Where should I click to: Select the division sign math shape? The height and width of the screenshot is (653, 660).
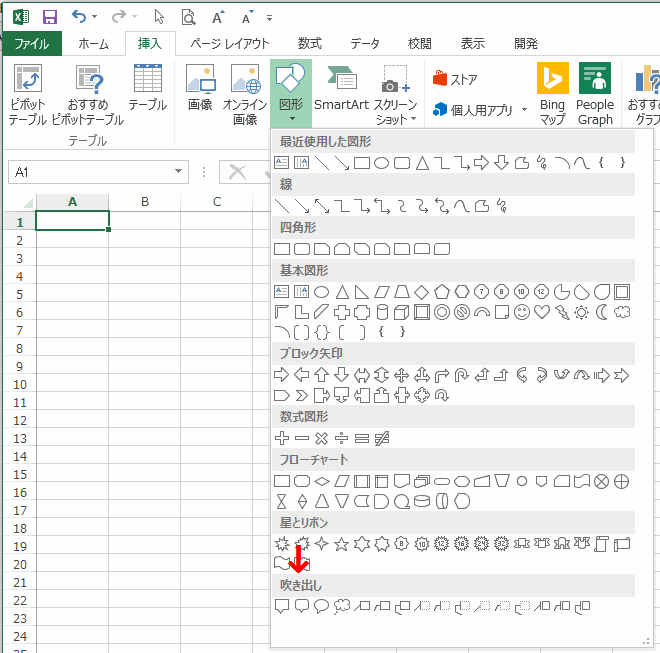coord(341,438)
